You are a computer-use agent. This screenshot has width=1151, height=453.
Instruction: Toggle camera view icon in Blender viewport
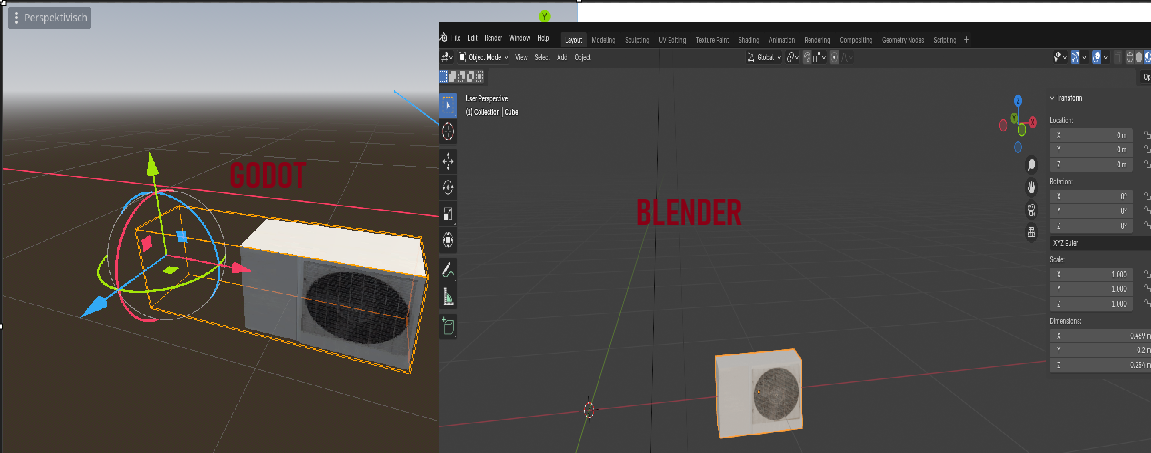1031,210
